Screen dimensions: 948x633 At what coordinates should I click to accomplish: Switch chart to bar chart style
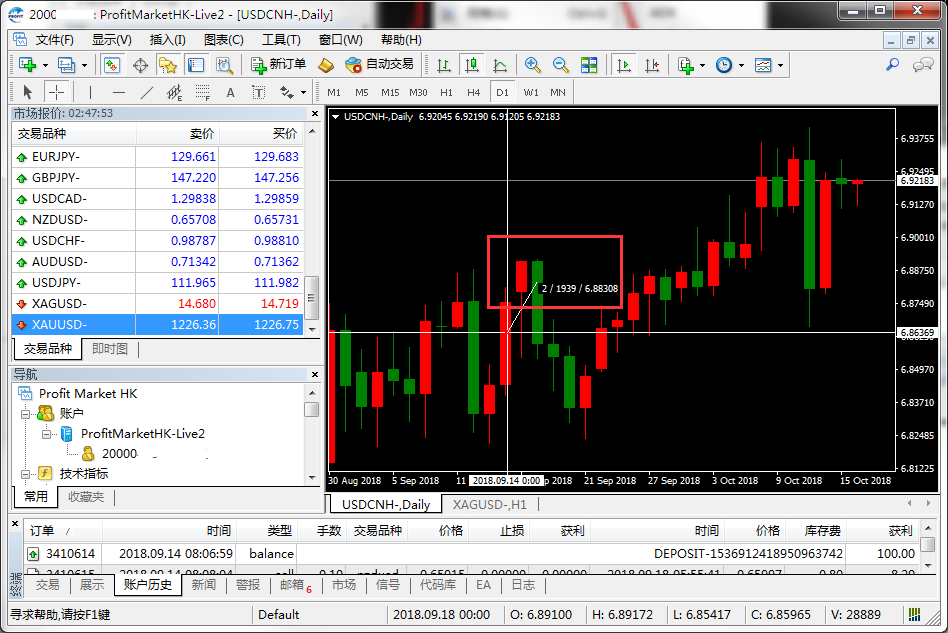[x=444, y=65]
